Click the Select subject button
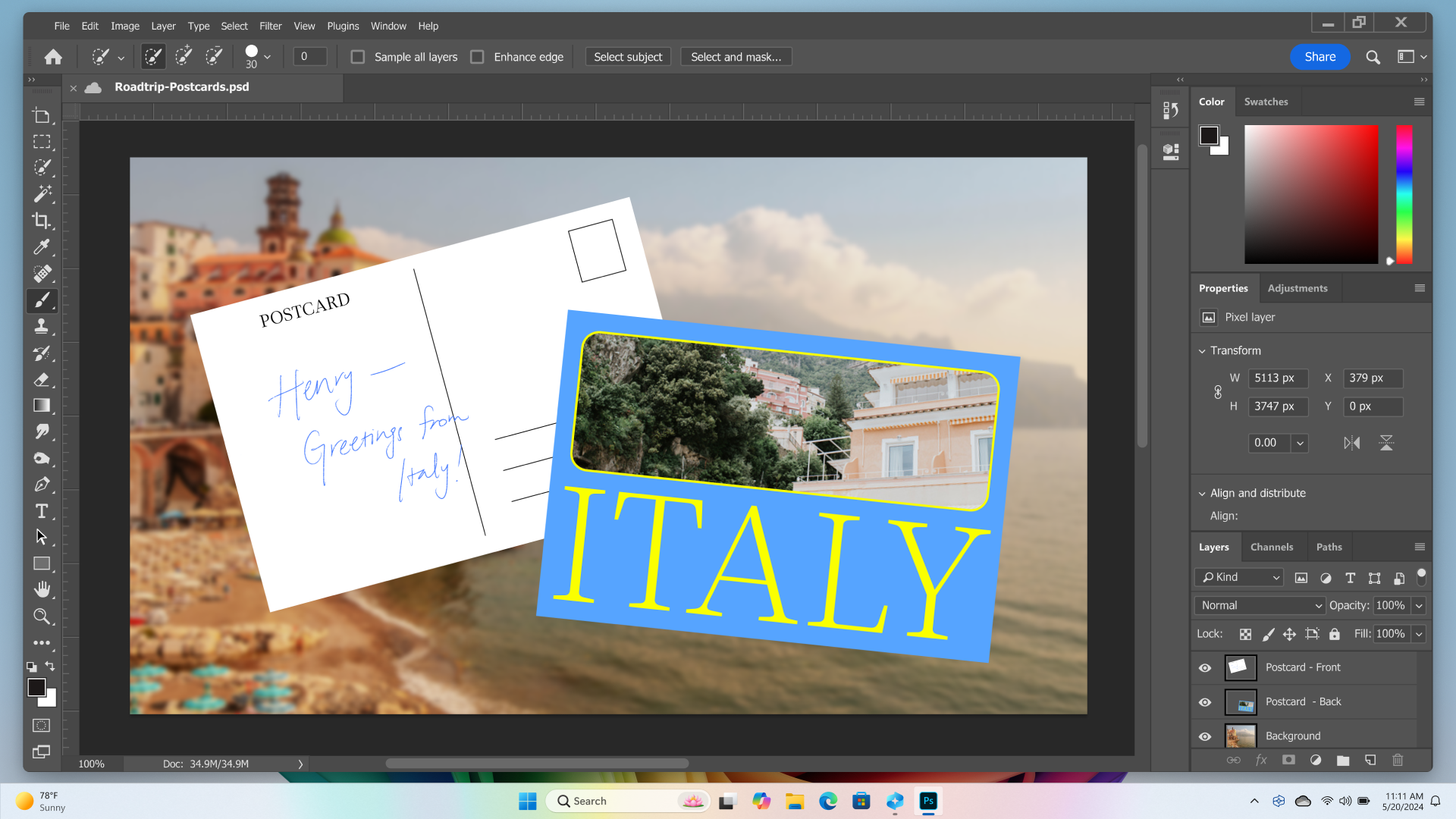This screenshot has height=819, width=1456. pyautogui.click(x=628, y=57)
